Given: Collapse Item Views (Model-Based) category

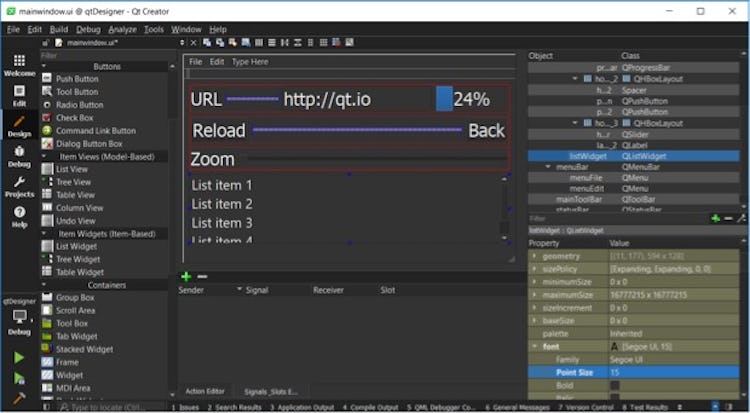Looking at the screenshot, I should [x=44, y=156].
